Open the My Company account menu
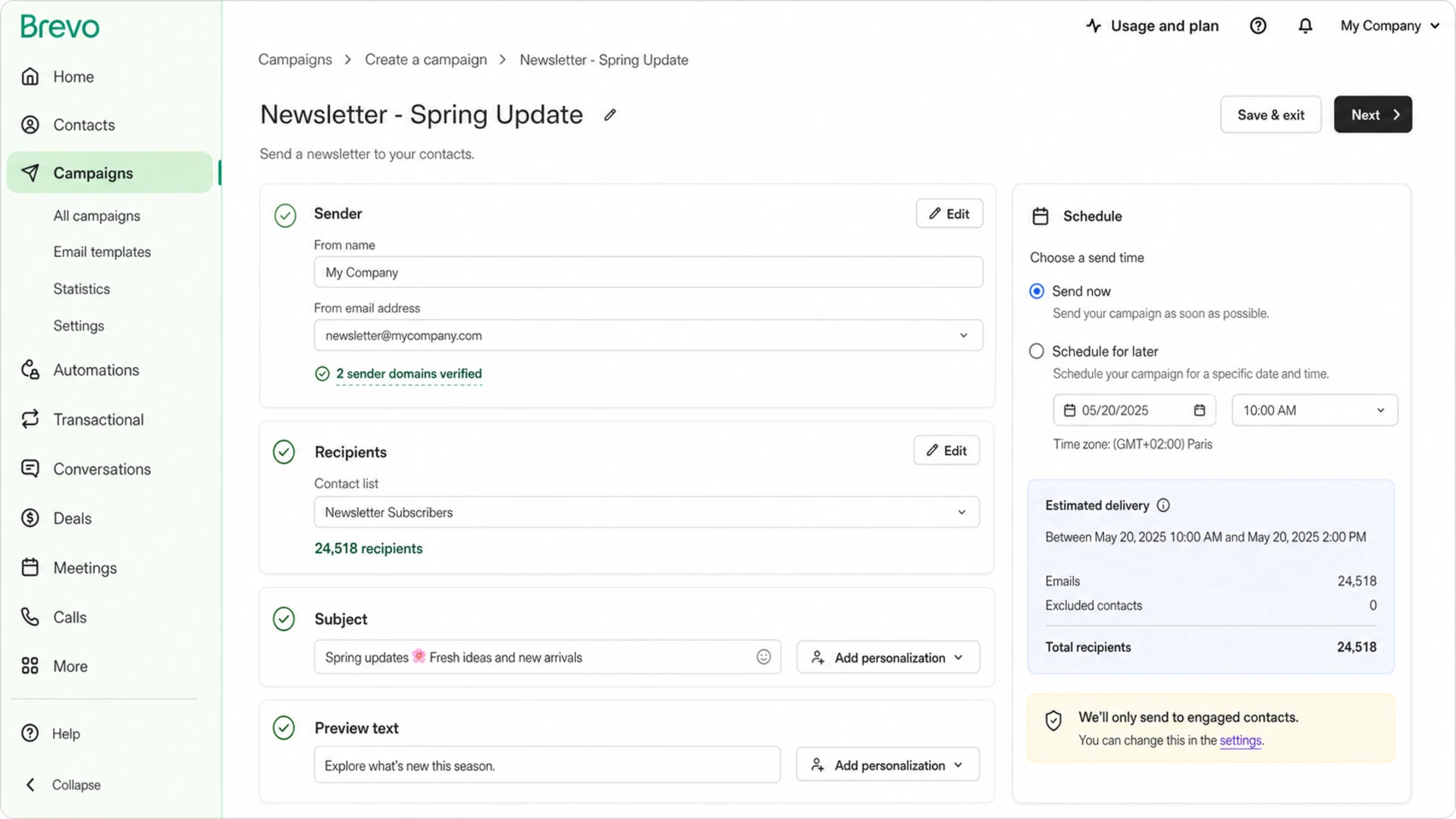Viewport: 1456px width, 819px height. pyautogui.click(x=1390, y=26)
